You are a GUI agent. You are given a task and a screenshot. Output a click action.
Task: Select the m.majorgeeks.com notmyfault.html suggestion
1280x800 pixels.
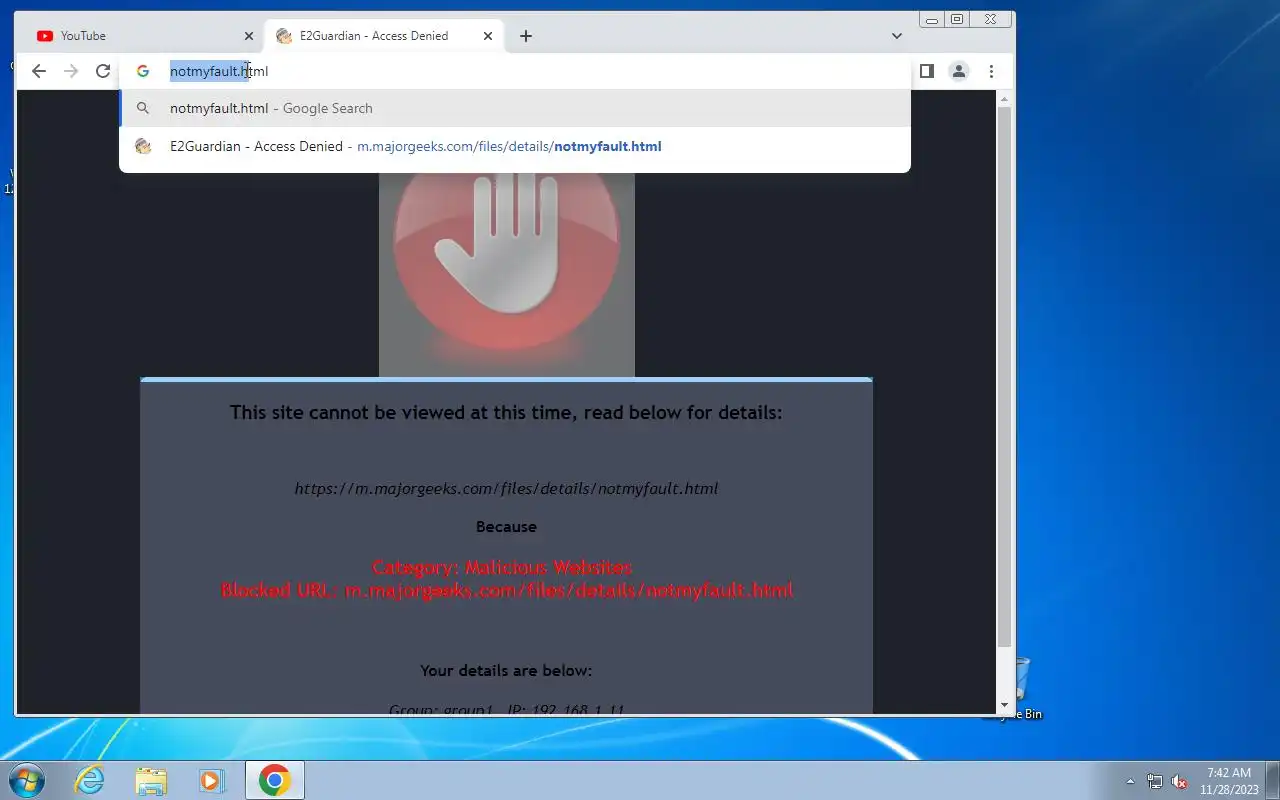tap(515, 146)
